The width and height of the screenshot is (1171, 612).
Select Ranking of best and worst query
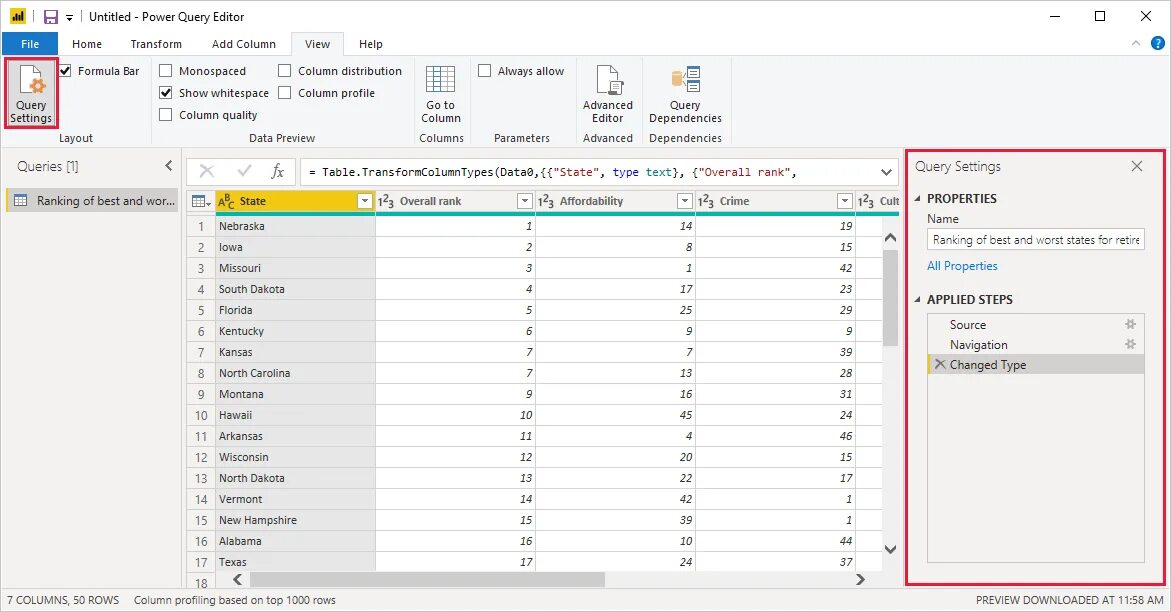coord(93,200)
